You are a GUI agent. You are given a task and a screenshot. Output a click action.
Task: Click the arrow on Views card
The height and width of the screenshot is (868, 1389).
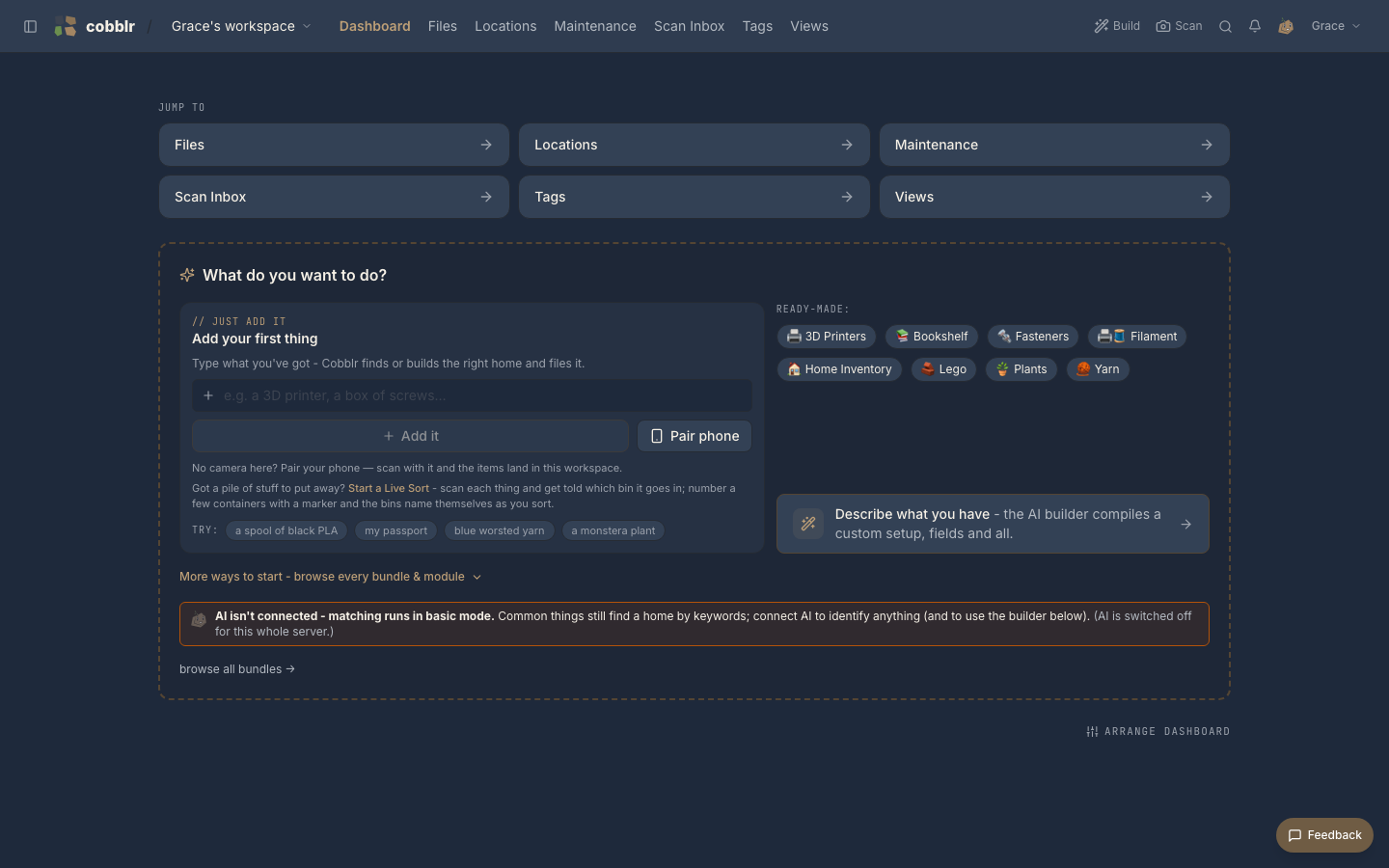pyautogui.click(x=1207, y=197)
